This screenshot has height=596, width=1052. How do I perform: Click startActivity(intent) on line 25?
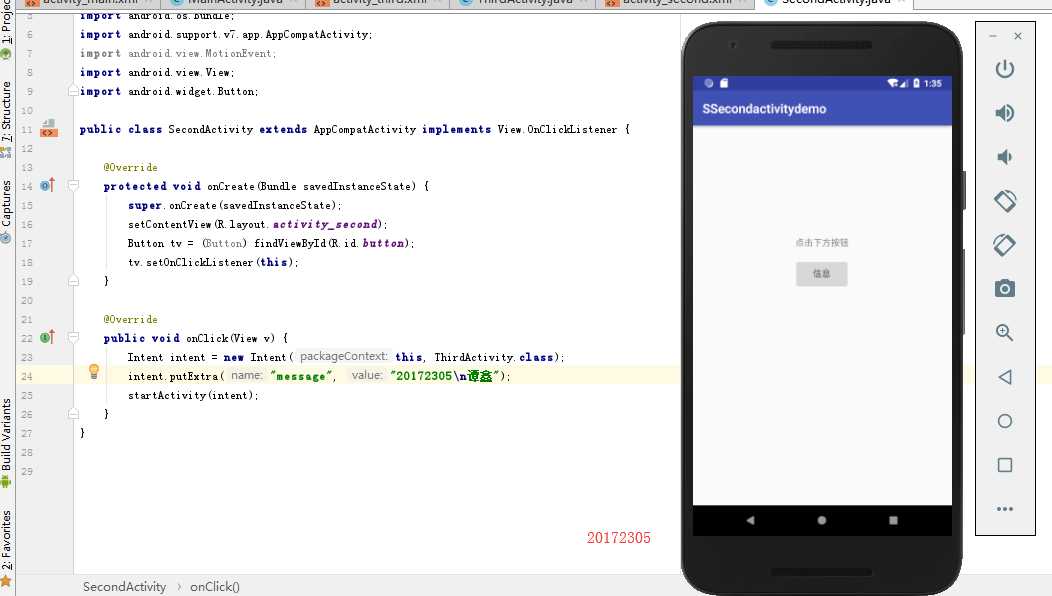coord(193,395)
